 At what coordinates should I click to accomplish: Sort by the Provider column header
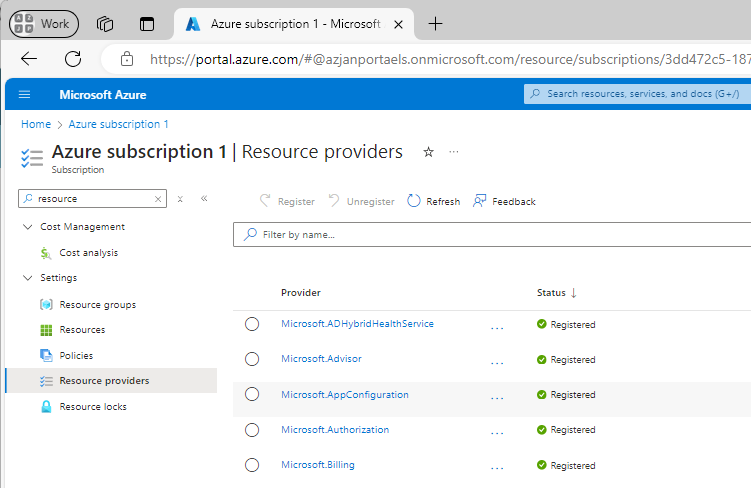pos(301,293)
